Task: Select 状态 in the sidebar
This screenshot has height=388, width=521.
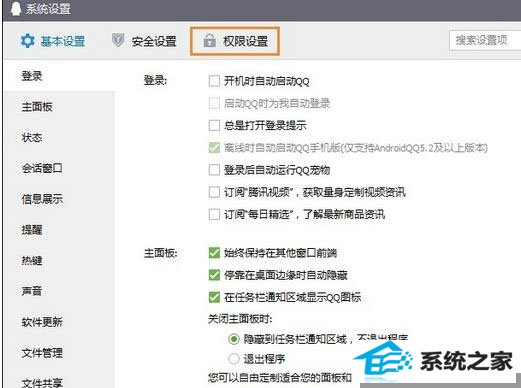Action: [32, 137]
